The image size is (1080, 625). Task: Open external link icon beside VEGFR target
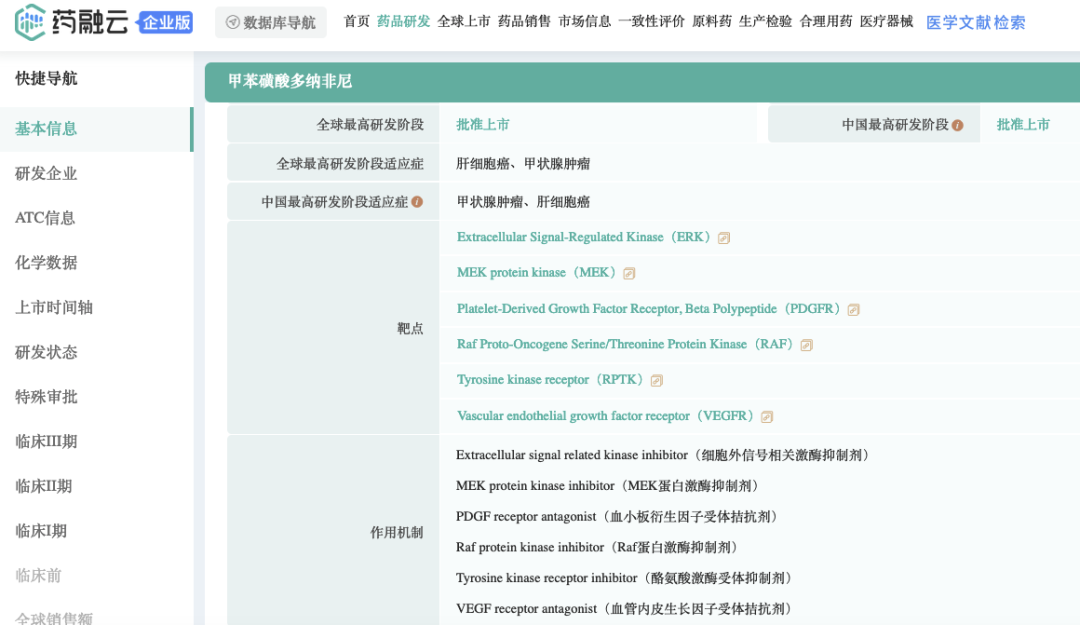click(x=766, y=417)
